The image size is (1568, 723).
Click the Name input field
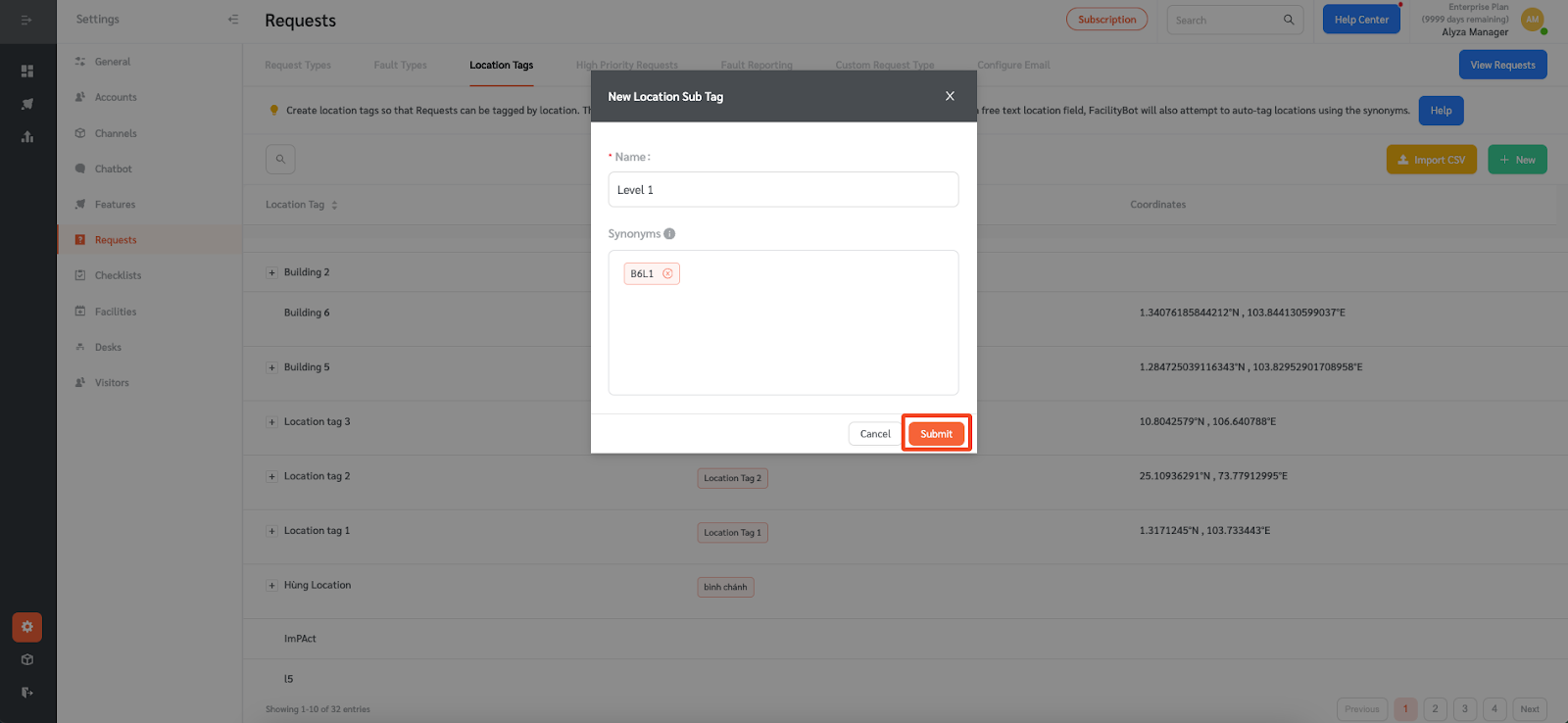click(x=783, y=189)
